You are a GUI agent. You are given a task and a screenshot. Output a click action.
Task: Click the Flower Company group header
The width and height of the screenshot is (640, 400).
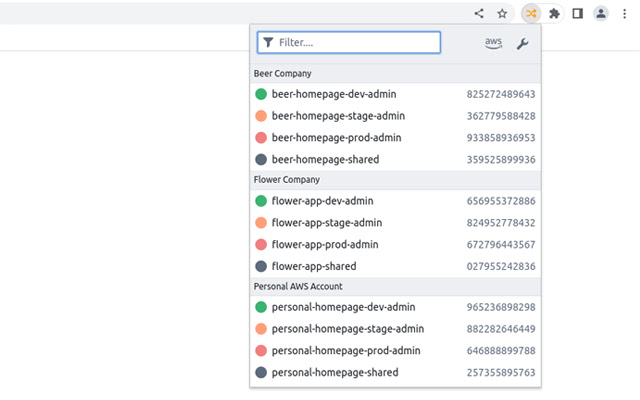(396, 180)
